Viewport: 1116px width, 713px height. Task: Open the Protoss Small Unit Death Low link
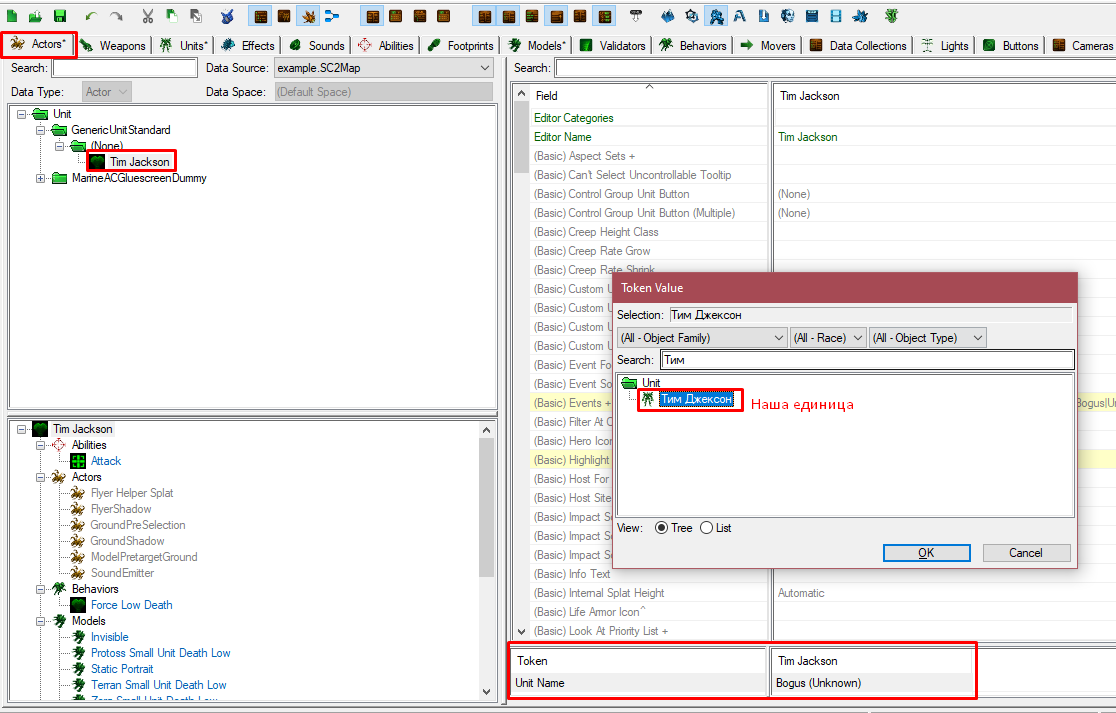click(160, 653)
